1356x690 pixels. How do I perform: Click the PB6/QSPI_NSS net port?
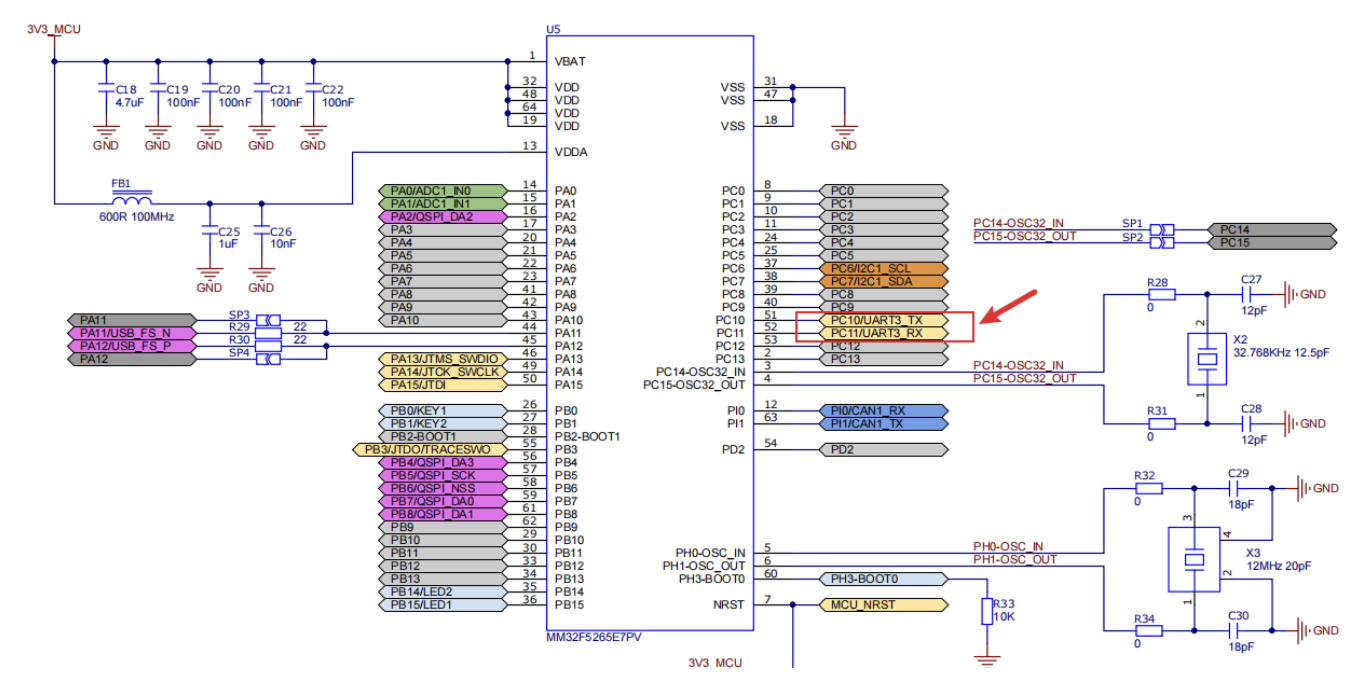[443, 488]
